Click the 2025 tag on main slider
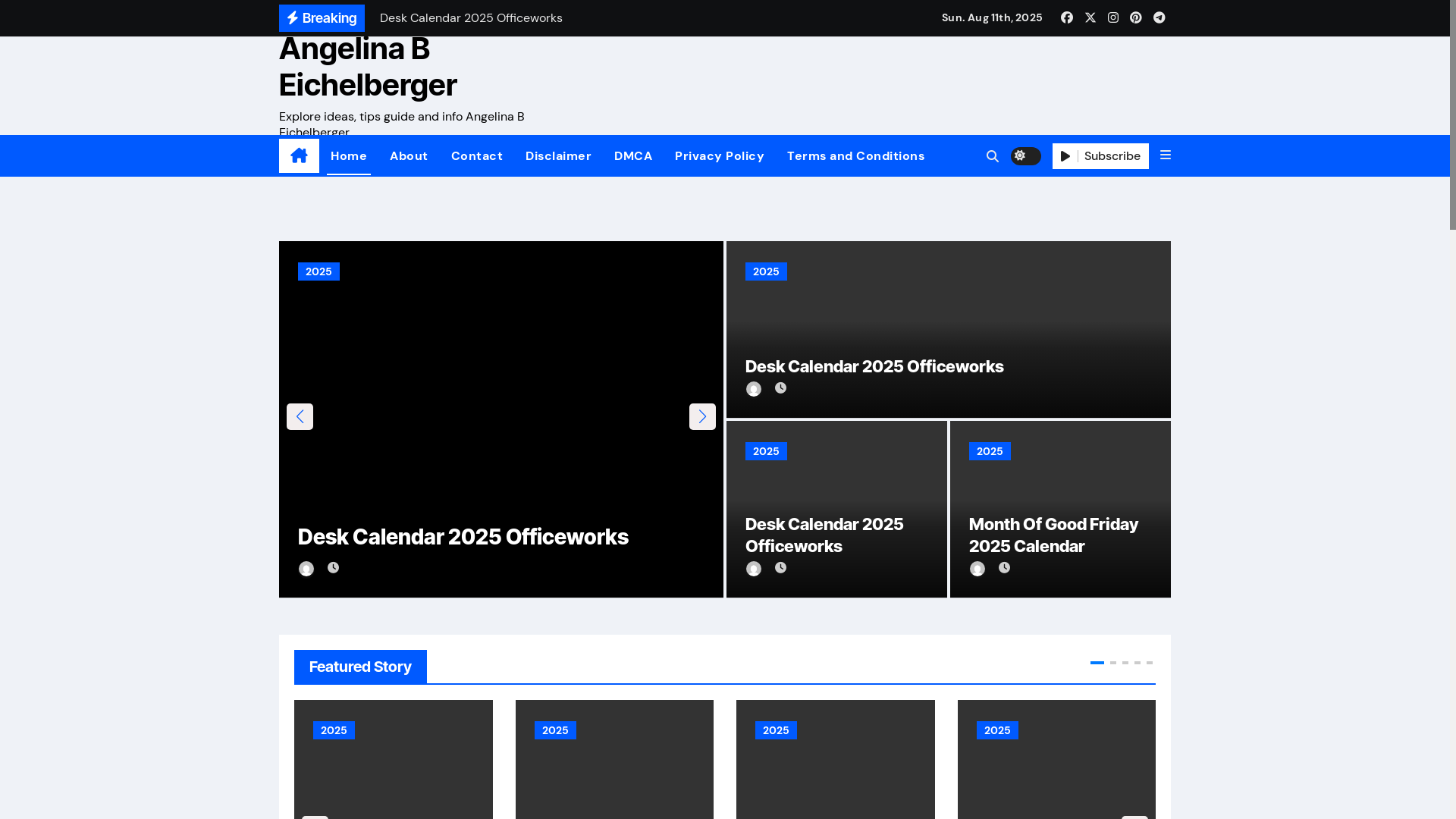This screenshot has height=819, width=1456. [318, 271]
